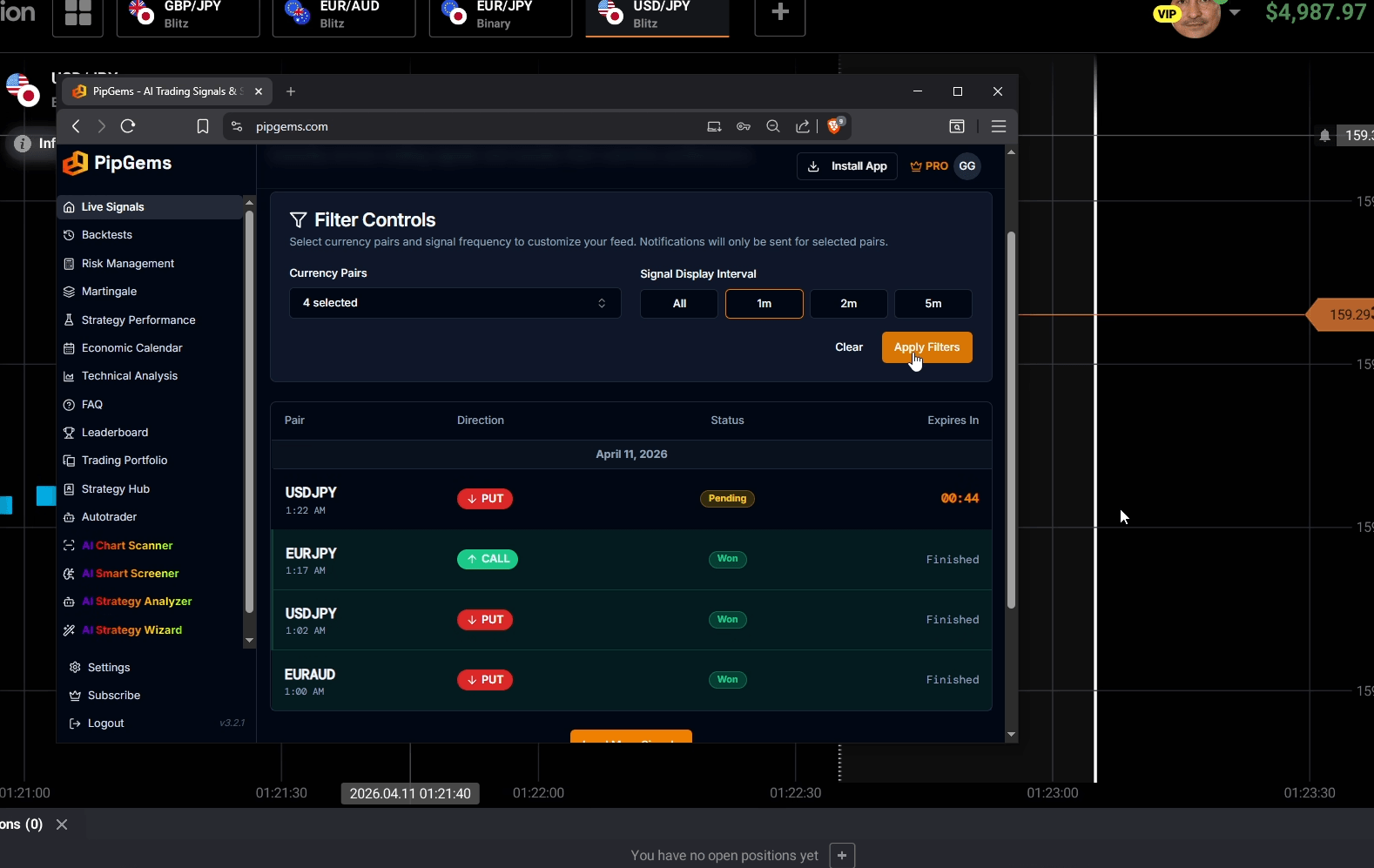Click the sidebar panel icon in browser toolbar

tap(957, 126)
